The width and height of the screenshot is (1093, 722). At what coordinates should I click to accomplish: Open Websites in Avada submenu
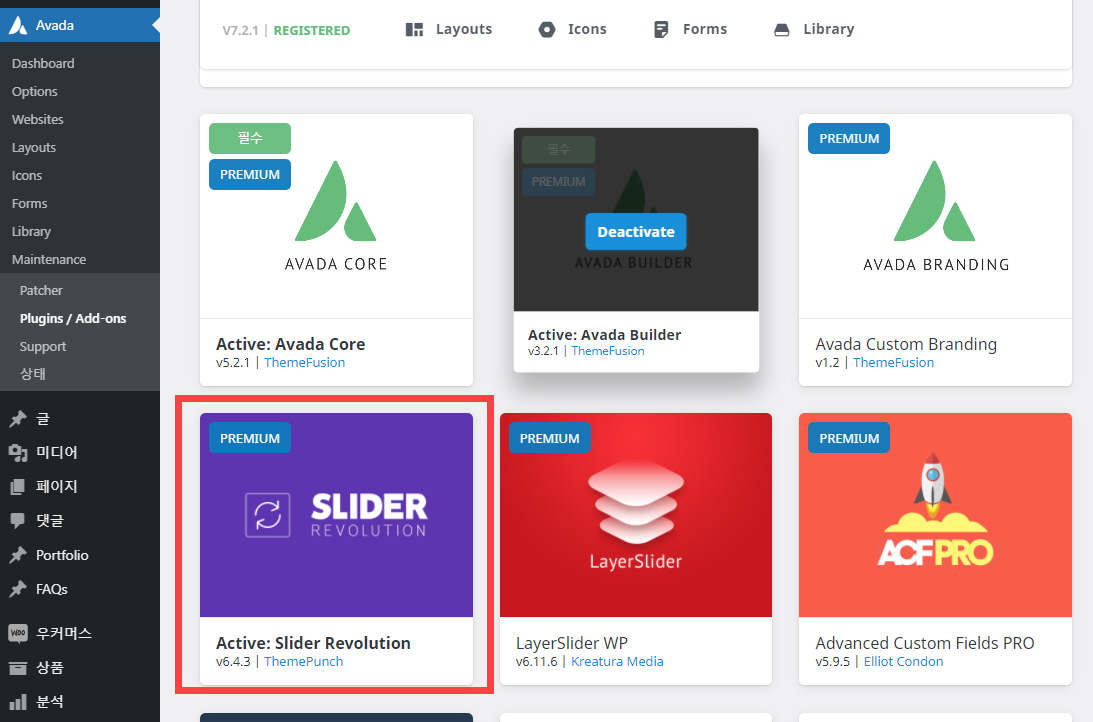tap(38, 119)
